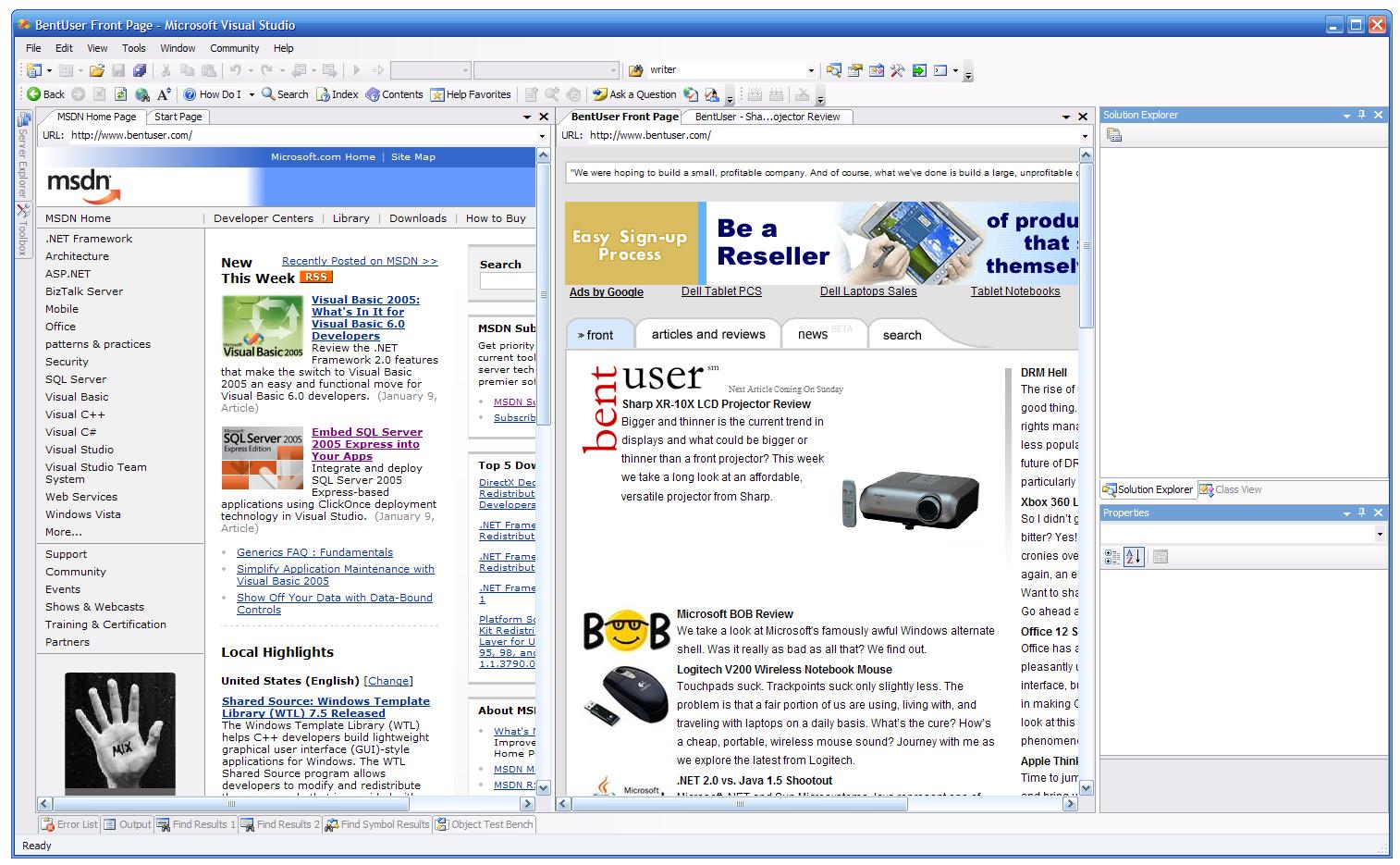The height and width of the screenshot is (865, 1400).
Task: Open the left tab group document list arrow
Action: (x=527, y=117)
